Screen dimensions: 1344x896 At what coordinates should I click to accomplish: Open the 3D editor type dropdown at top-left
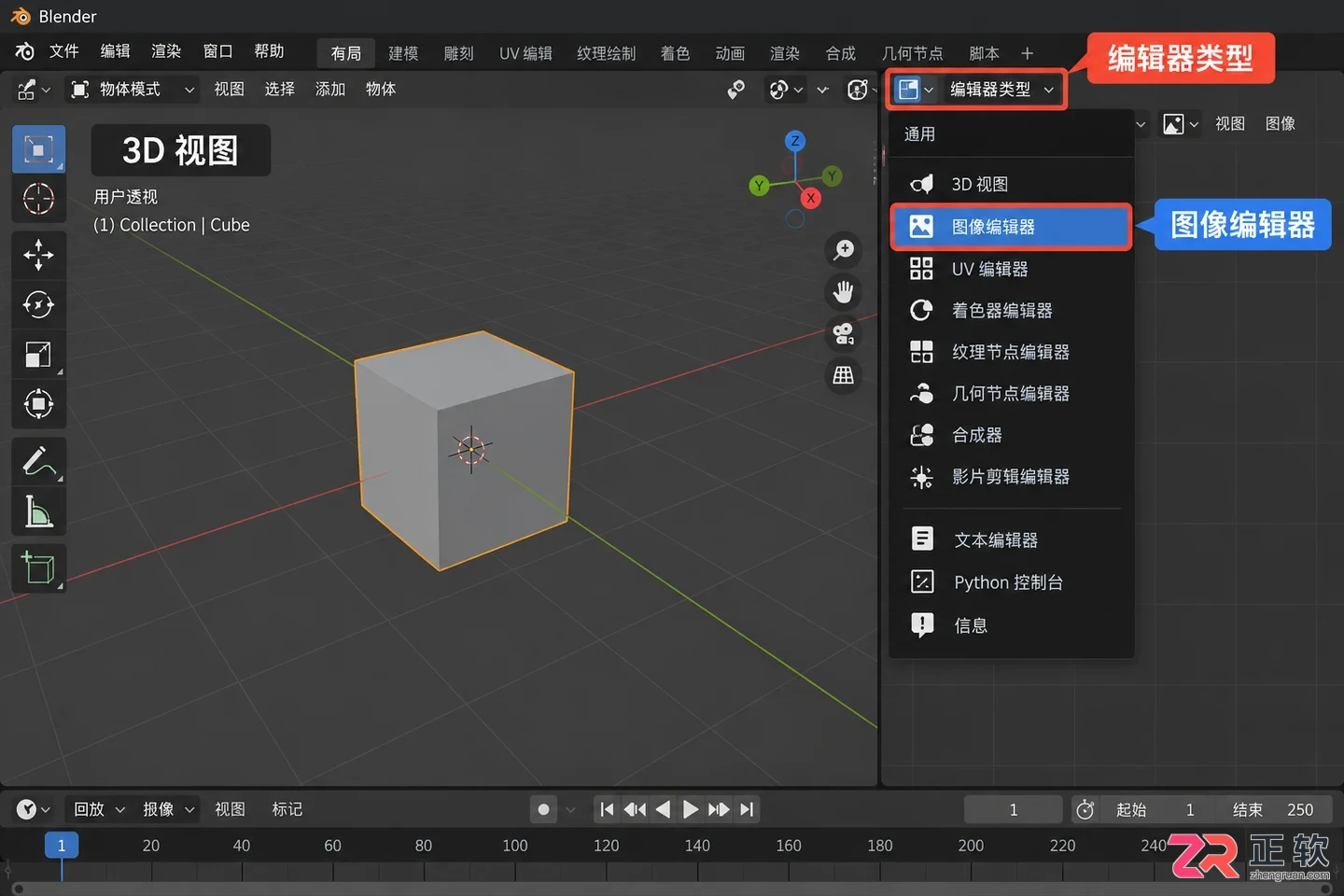(33, 90)
